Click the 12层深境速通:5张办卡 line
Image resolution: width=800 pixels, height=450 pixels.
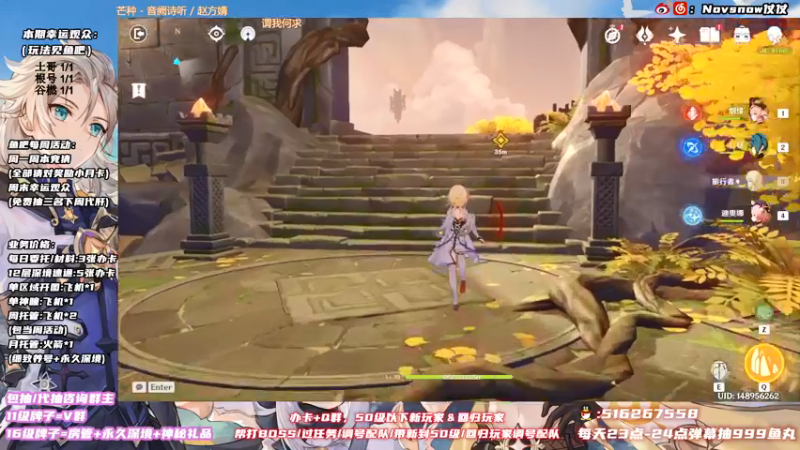(x=61, y=273)
